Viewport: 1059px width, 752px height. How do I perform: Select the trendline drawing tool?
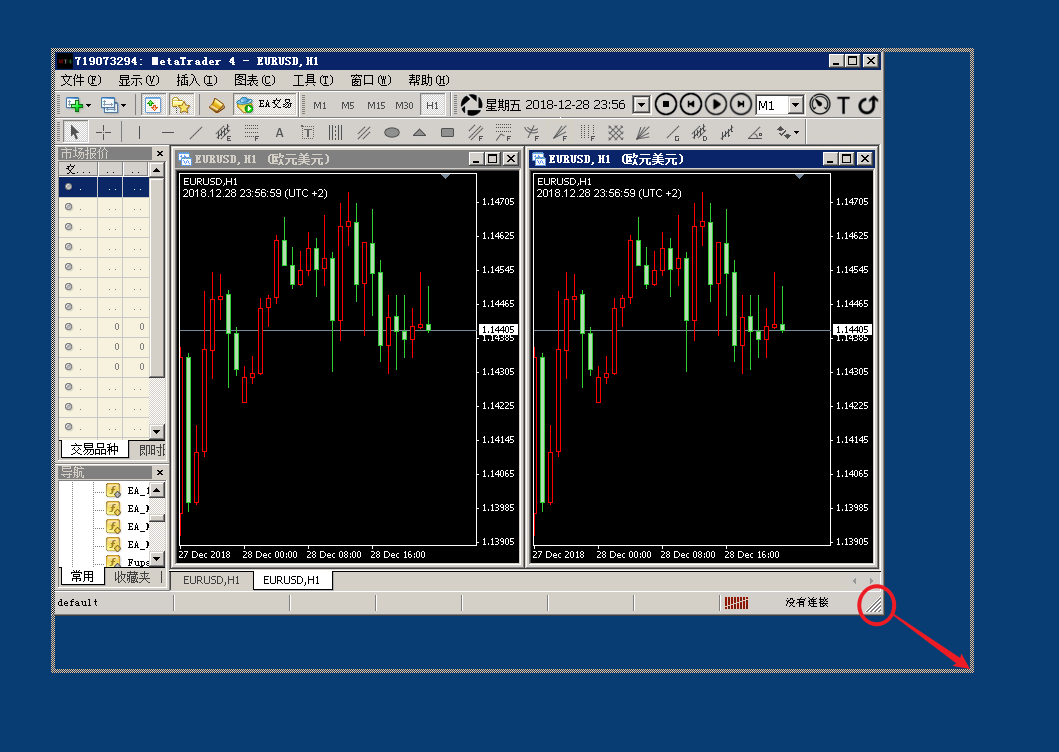tap(196, 132)
